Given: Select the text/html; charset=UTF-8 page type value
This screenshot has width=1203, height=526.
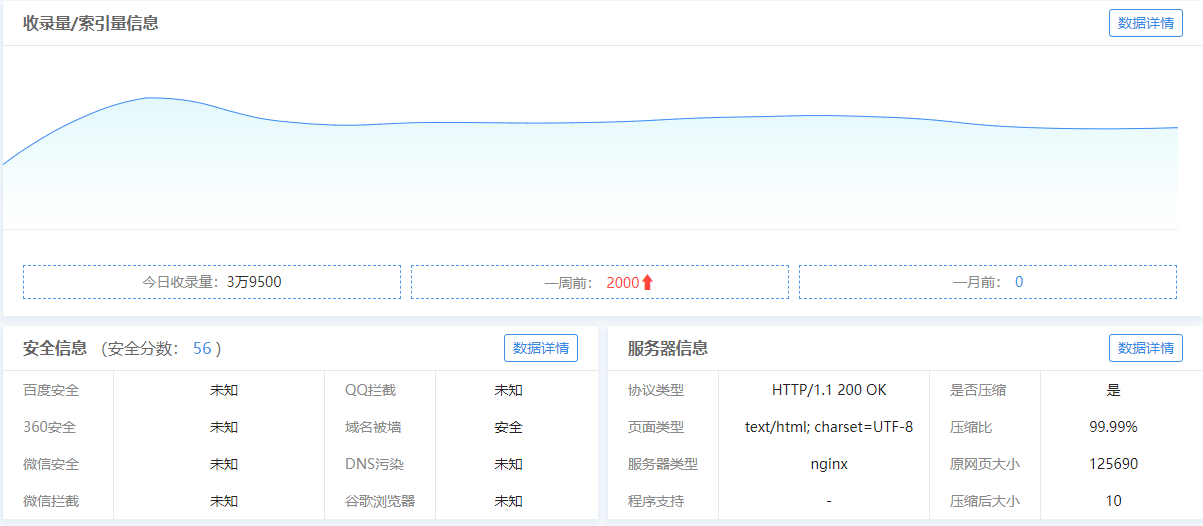Looking at the screenshot, I should click(x=829, y=427).
